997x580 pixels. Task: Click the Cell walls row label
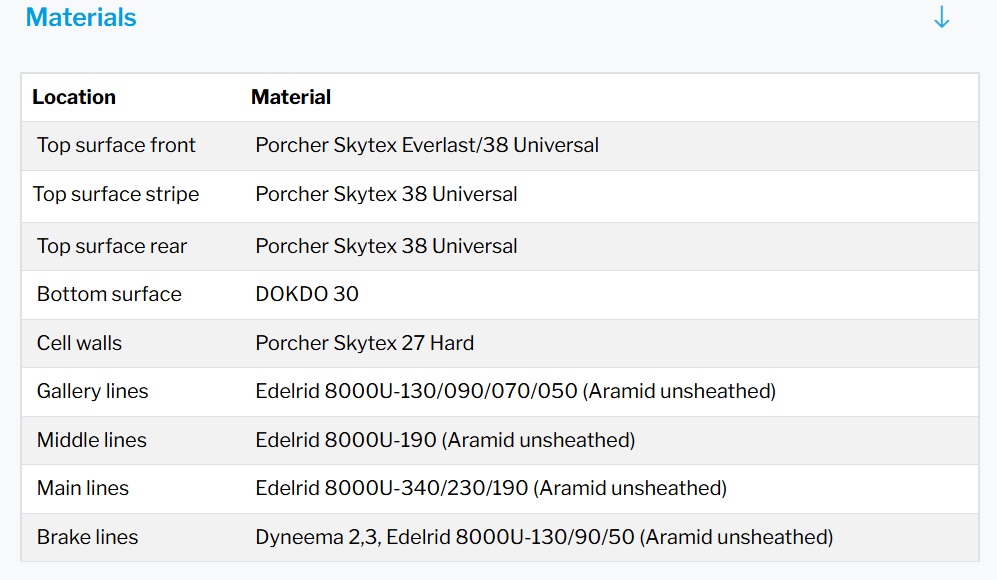point(79,343)
